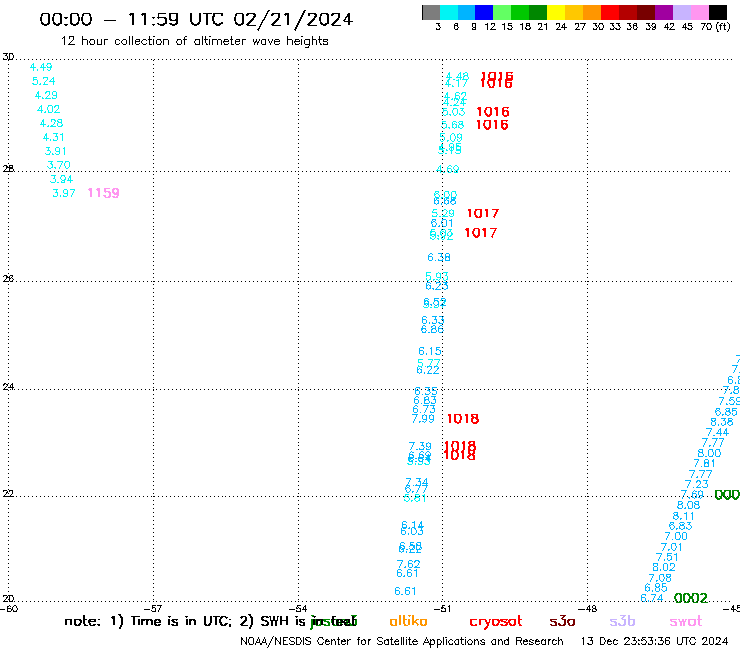Select the wave height 6.38
This screenshot has width=740, height=650.
[x=439, y=257]
